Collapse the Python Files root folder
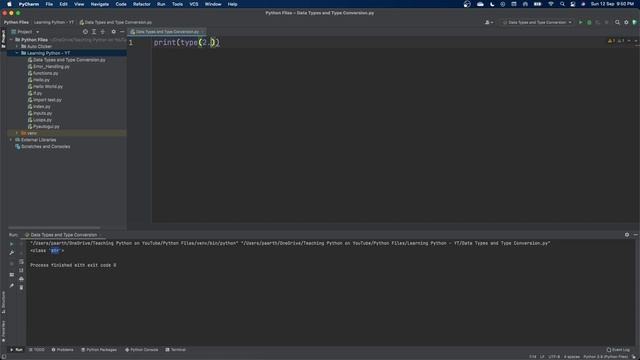Image resolution: width=640 pixels, height=360 pixels. [x=11, y=40]
